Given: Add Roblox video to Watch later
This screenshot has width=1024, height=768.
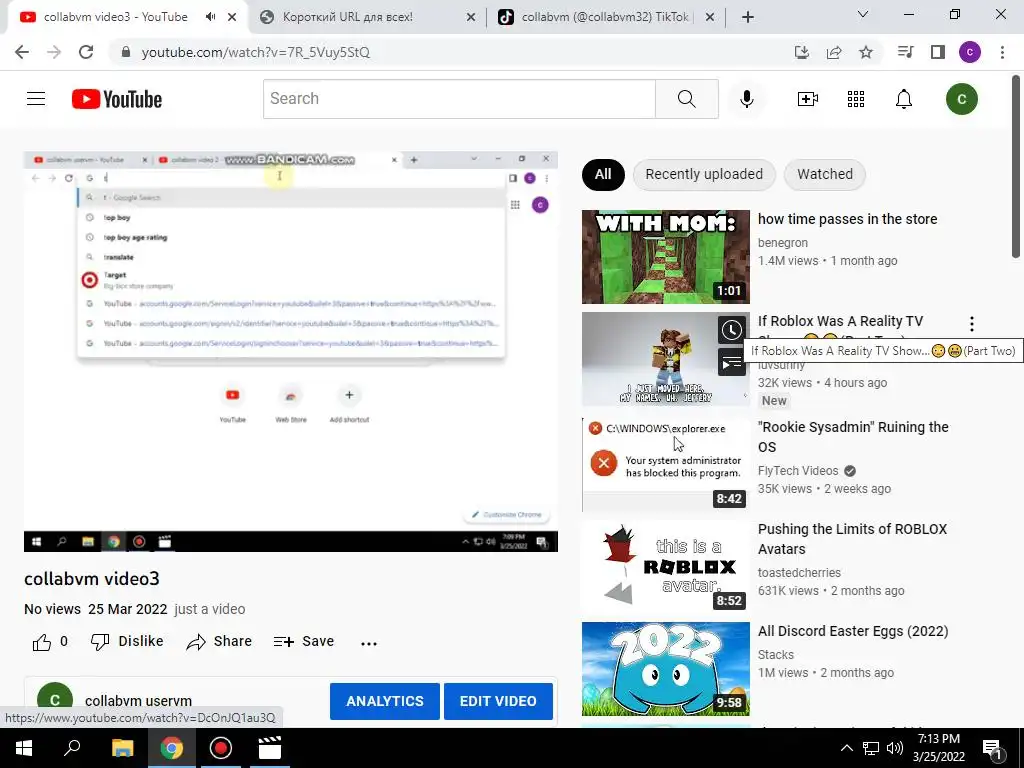Looking at the screenshot, I should 732,330.
